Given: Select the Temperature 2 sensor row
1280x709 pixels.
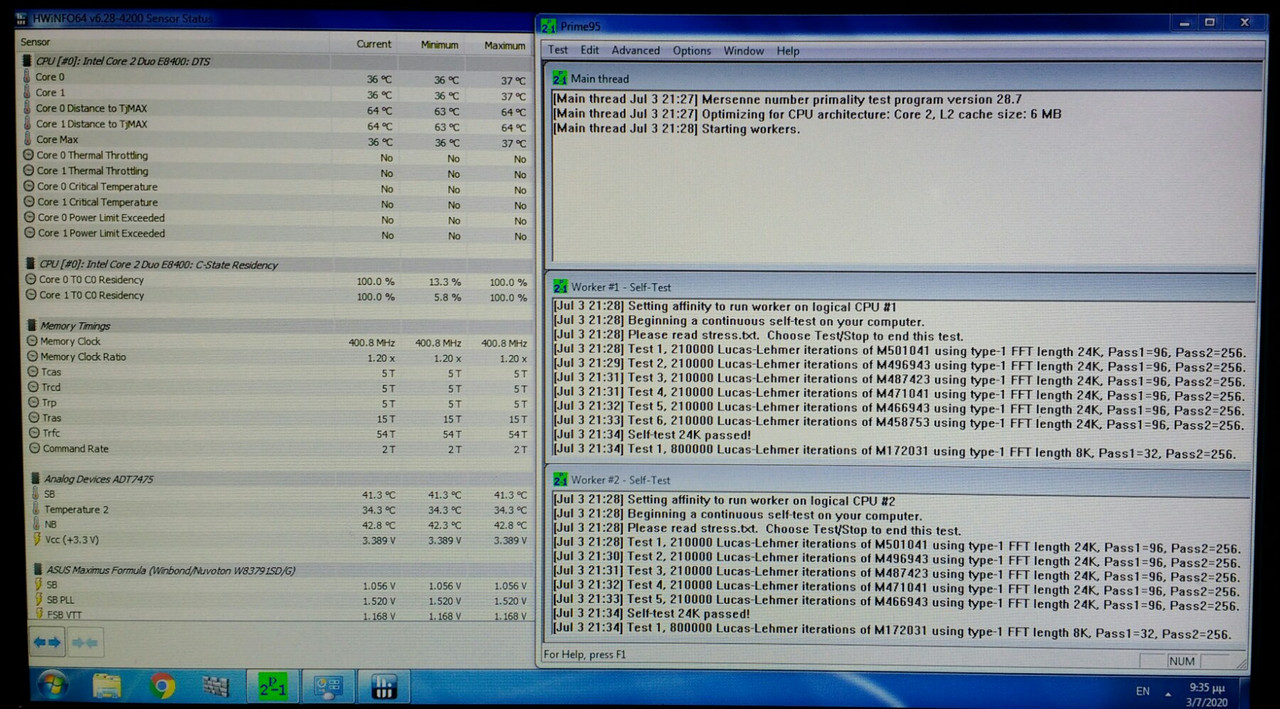Looking at the screenshot, I should 281,510.
